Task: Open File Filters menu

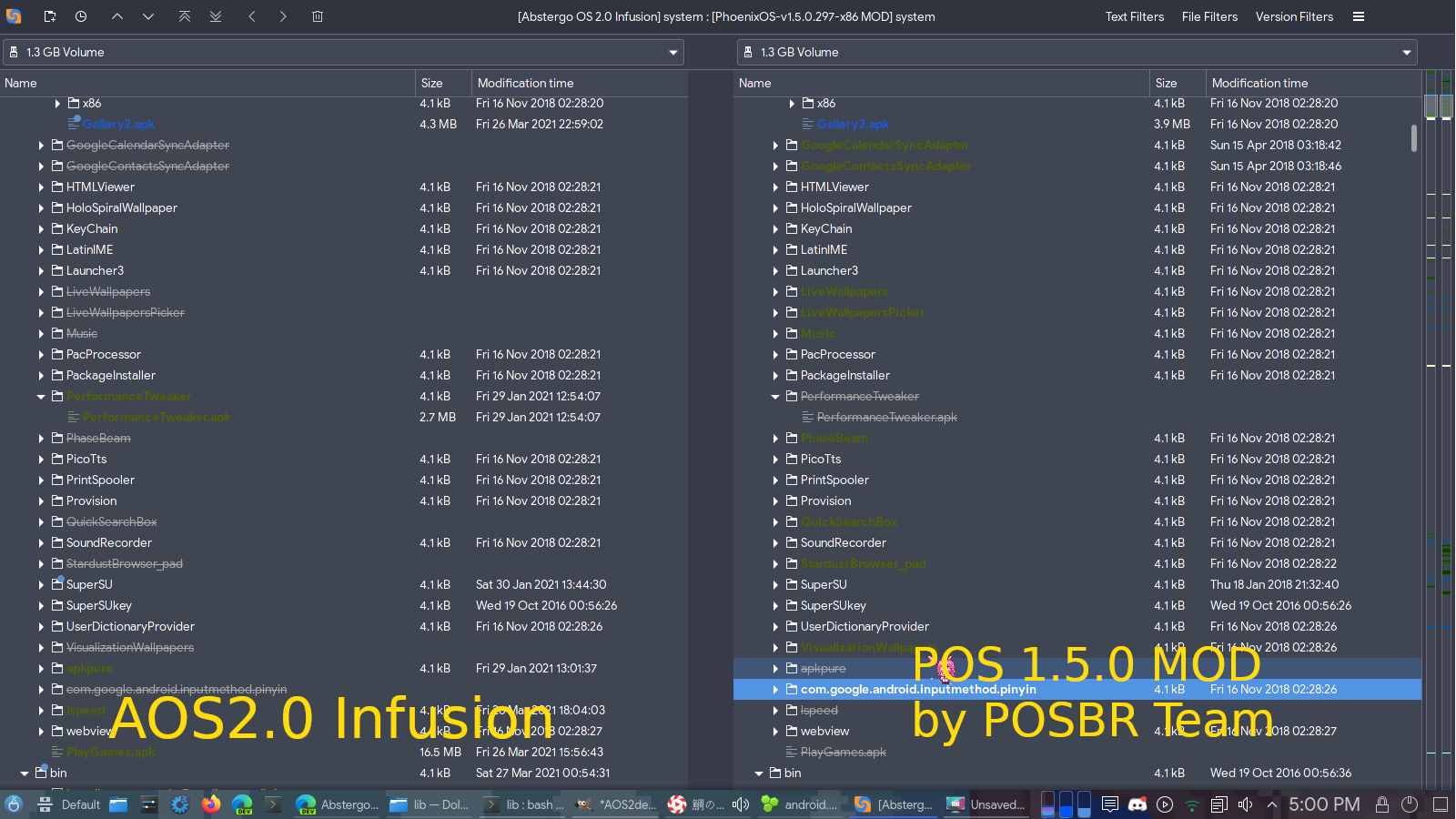Action: click(1209, 16)
